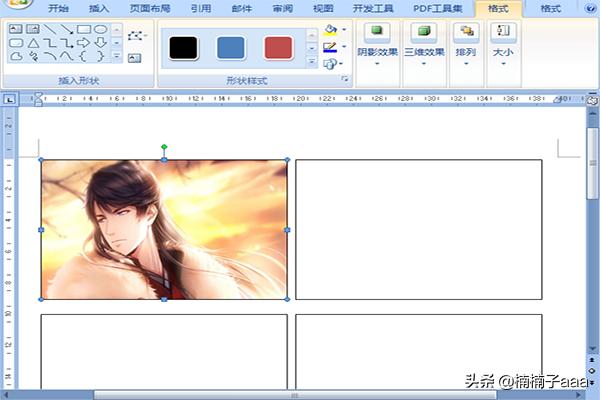Switch to 邮件 tab

pyautogui.click(x=242, y=8)
